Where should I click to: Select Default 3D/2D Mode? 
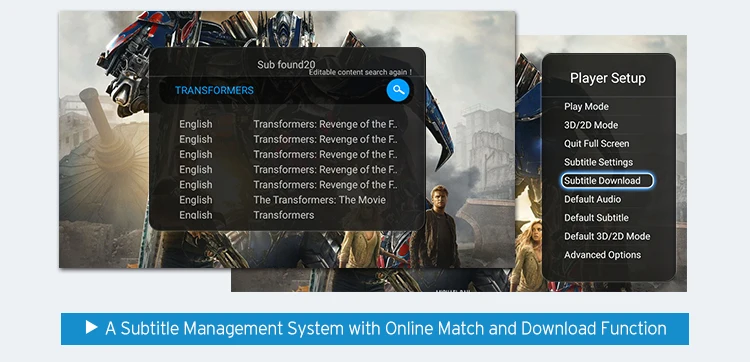607,236
